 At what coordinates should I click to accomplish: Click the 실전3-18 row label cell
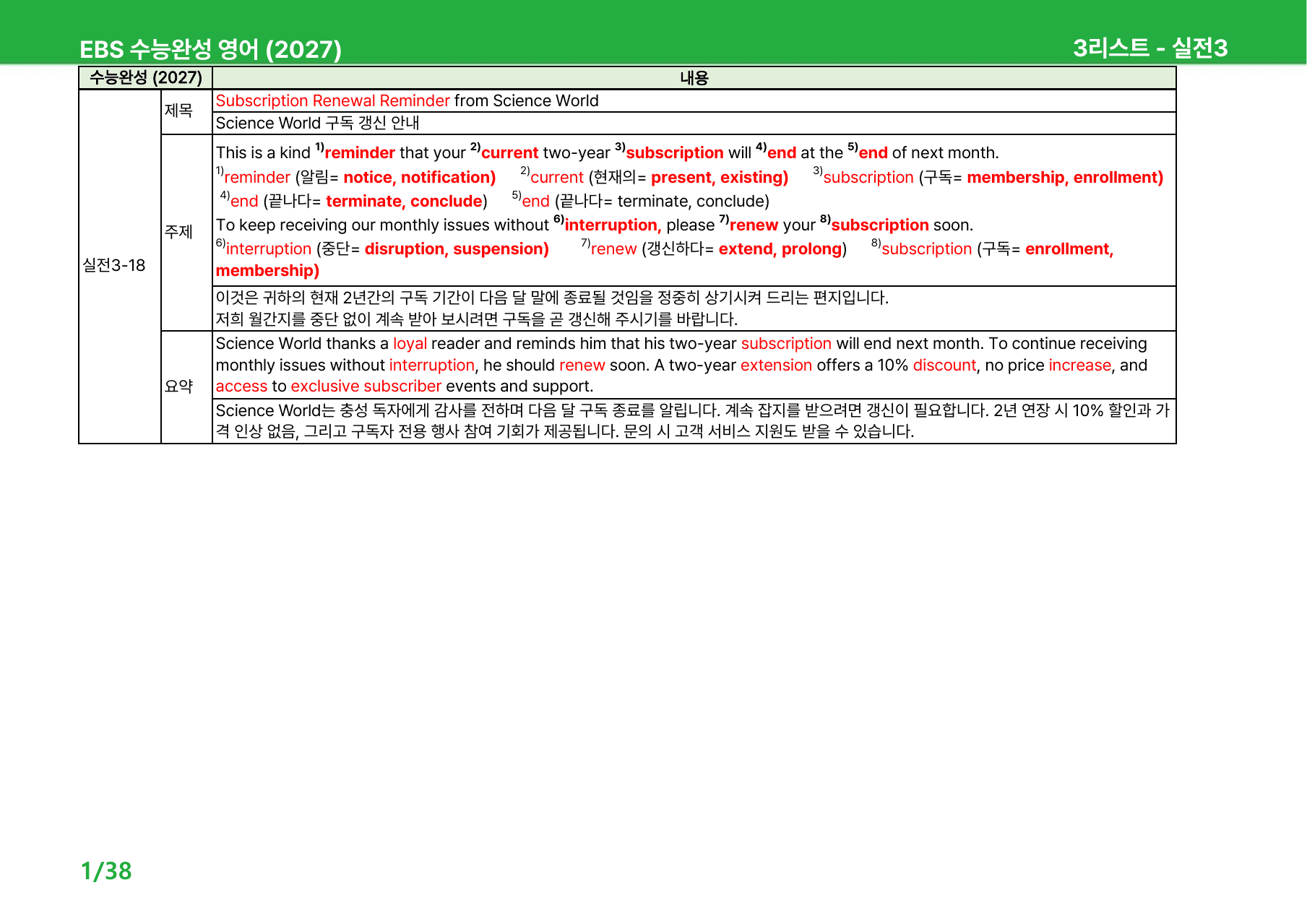(114, 265)
